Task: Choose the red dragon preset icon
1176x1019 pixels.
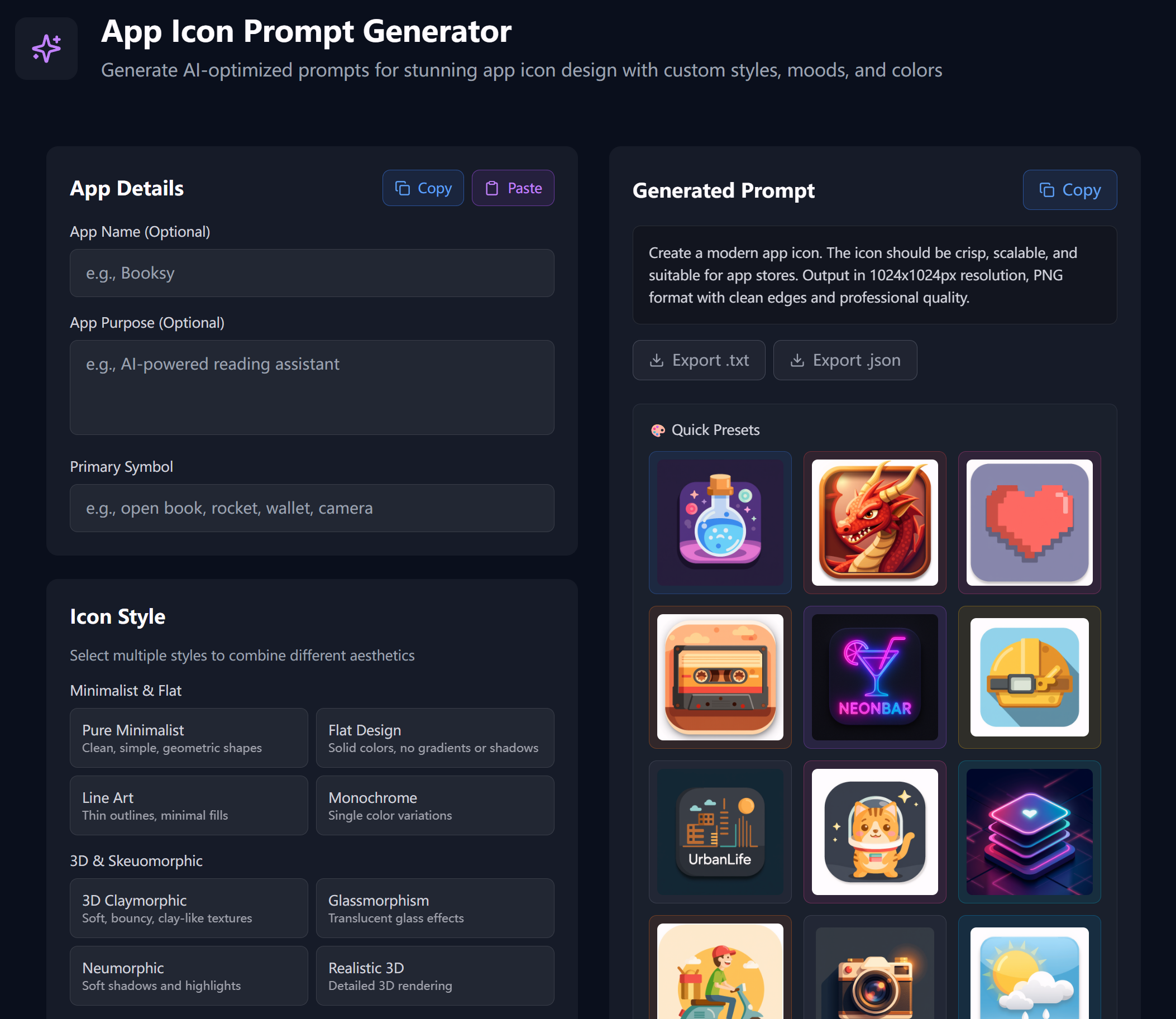Action: pos(874,523)
